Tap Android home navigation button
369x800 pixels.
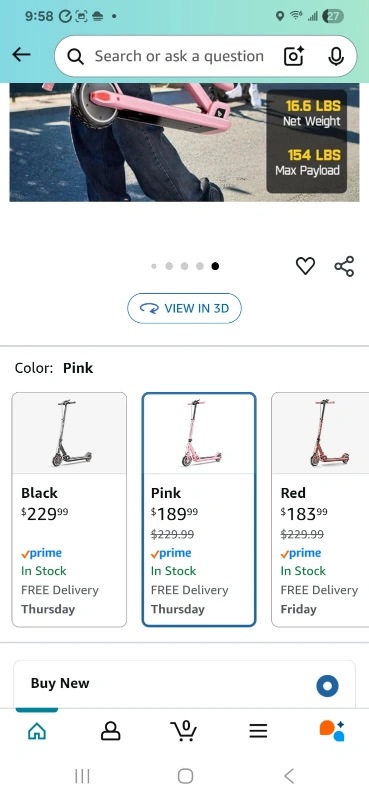pyautogui.click(x=185, y=776)
